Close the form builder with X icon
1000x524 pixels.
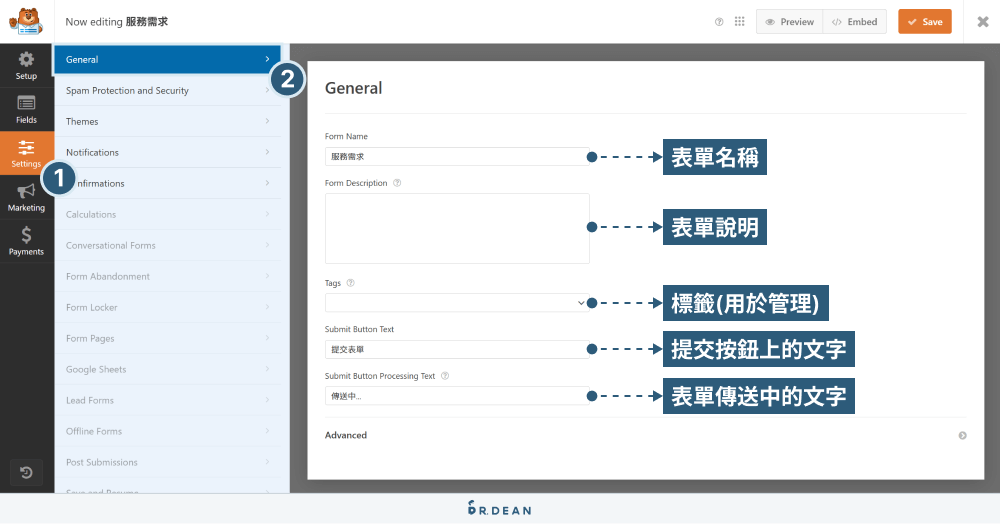(x=983, y=22)
